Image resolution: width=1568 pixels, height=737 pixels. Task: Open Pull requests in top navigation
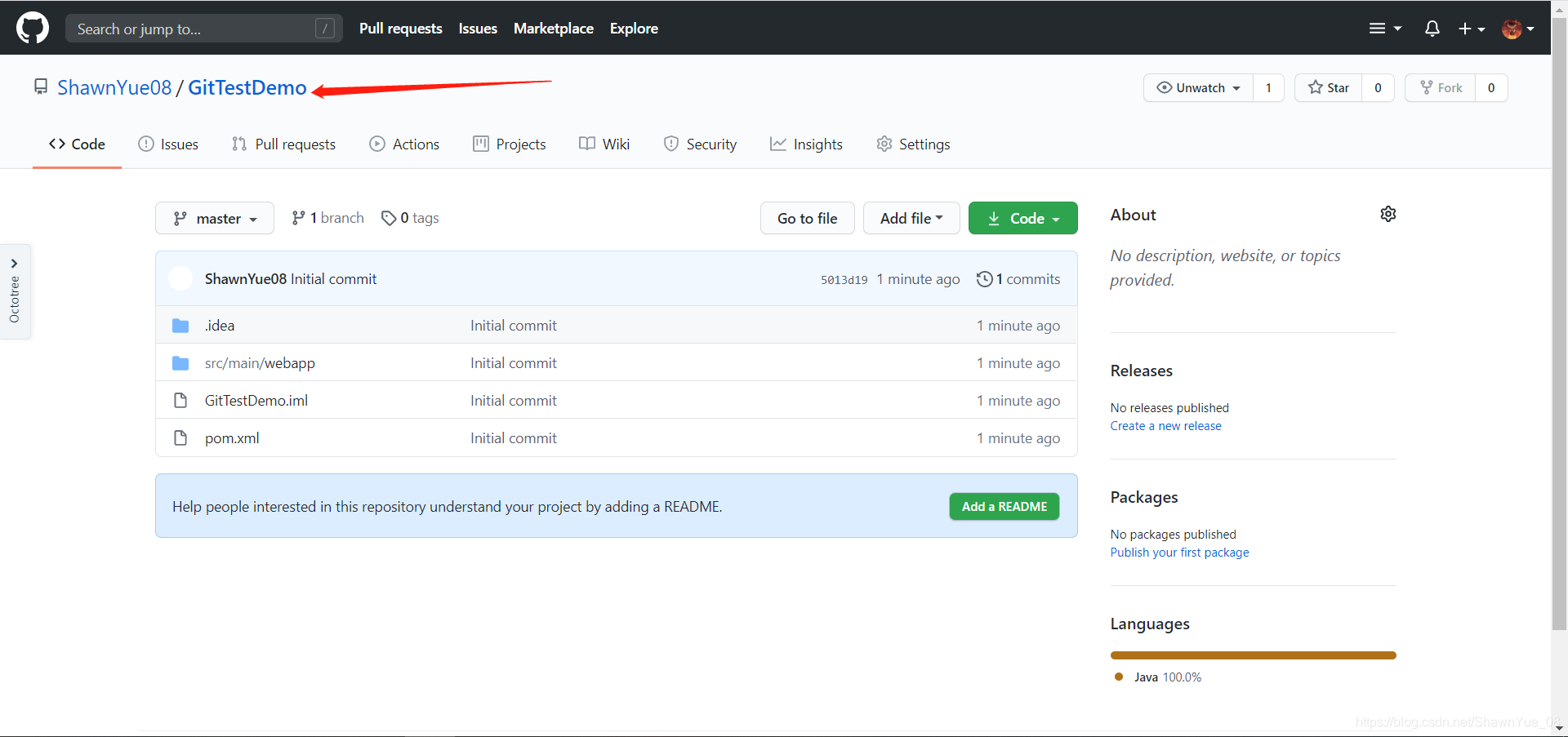(400, 29)
